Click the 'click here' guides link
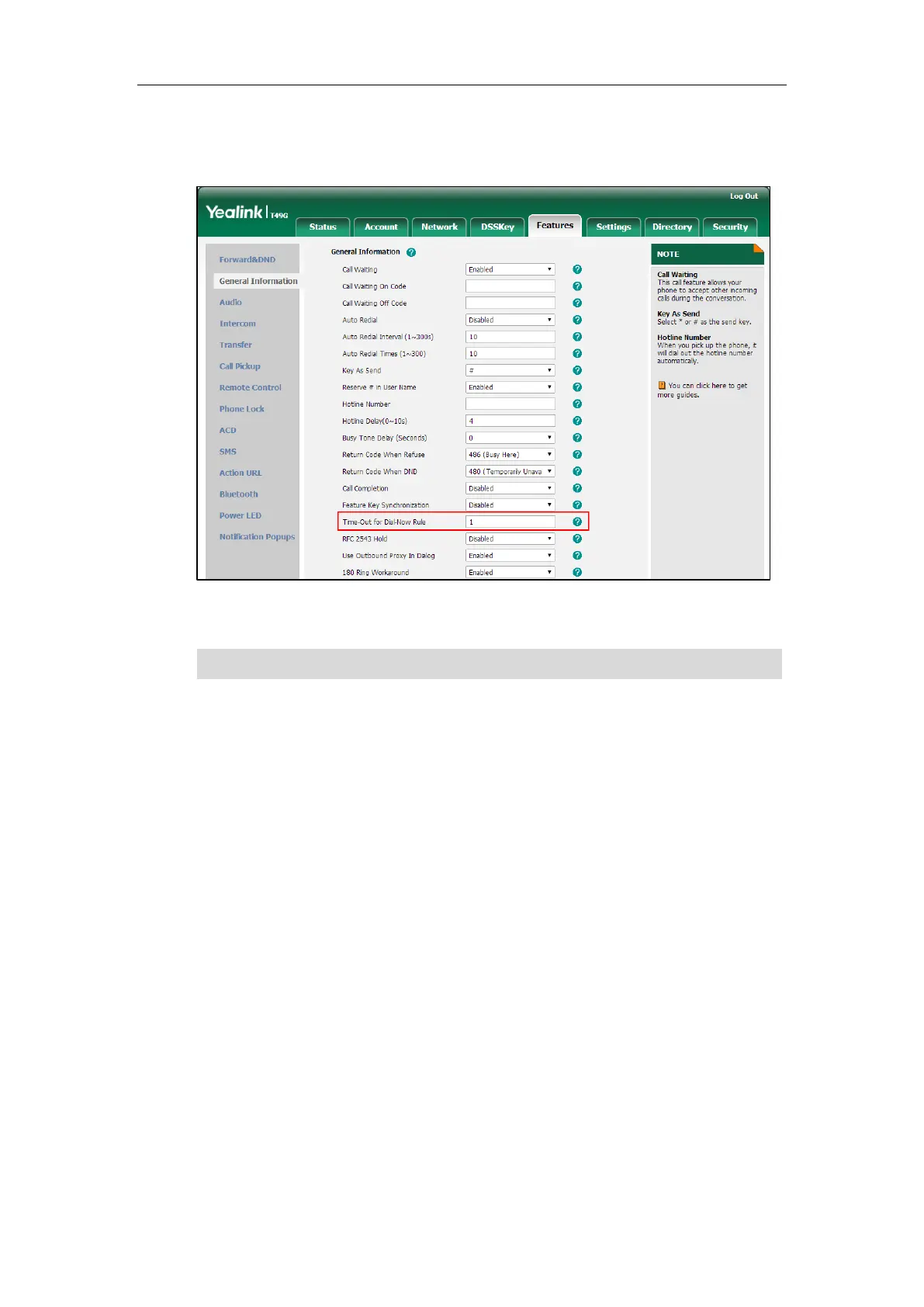 (x=711, y=386)
